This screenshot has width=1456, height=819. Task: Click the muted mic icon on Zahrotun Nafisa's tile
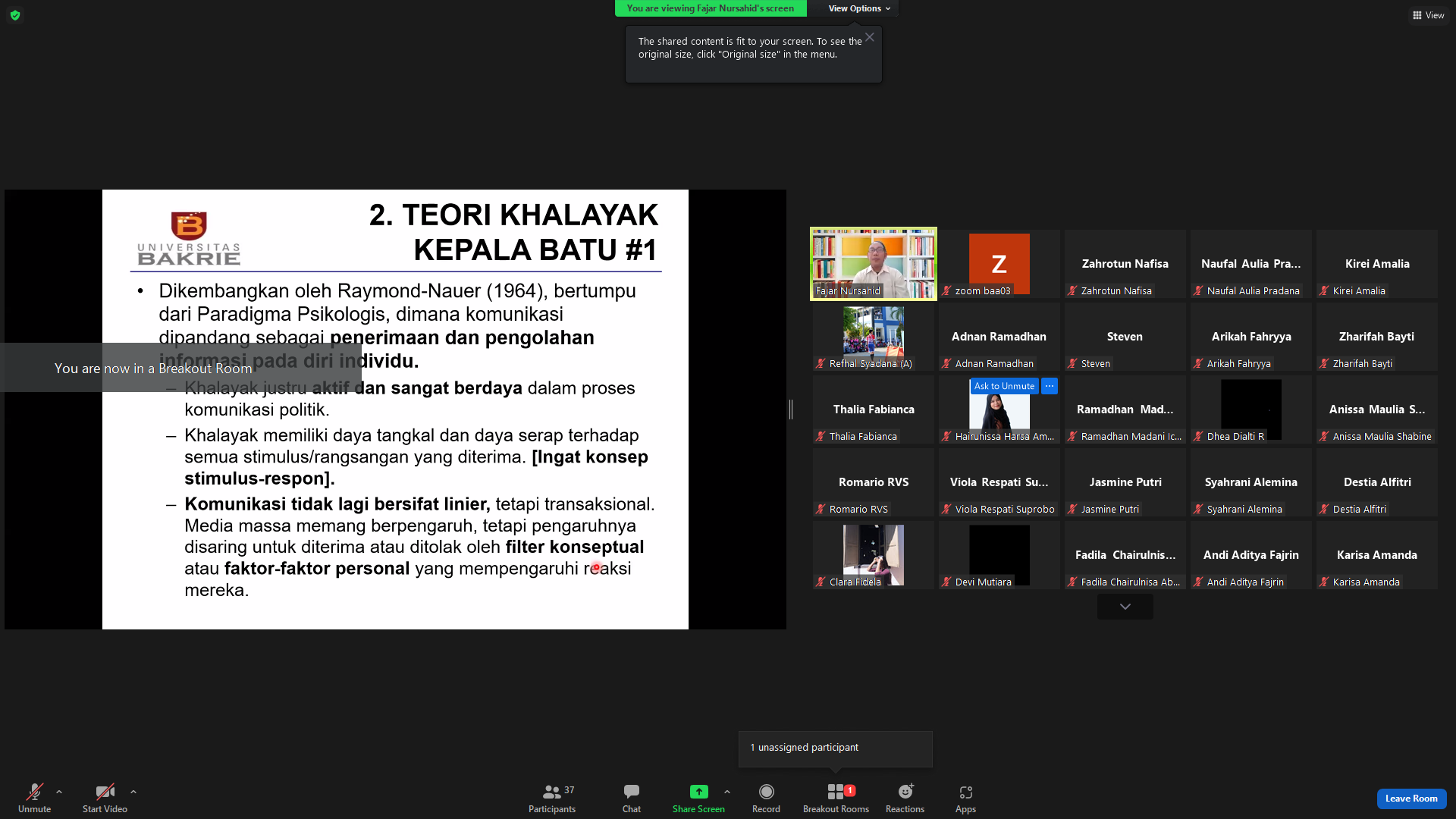pos(1072,291)
